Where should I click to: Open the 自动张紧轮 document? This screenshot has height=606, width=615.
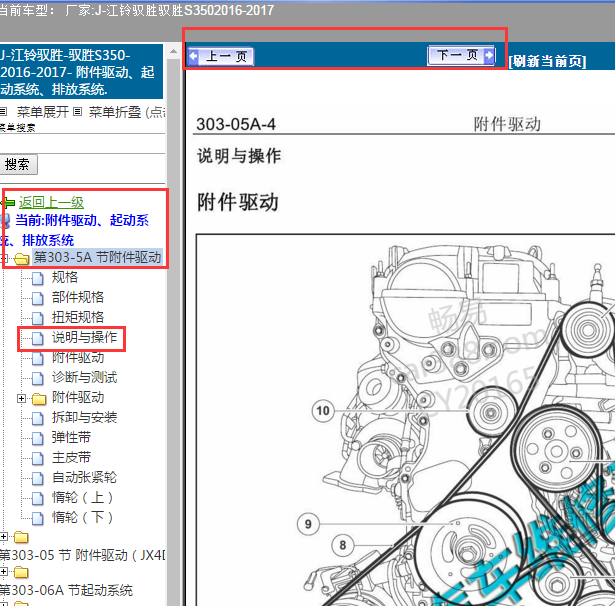click(x=85, y=477)
